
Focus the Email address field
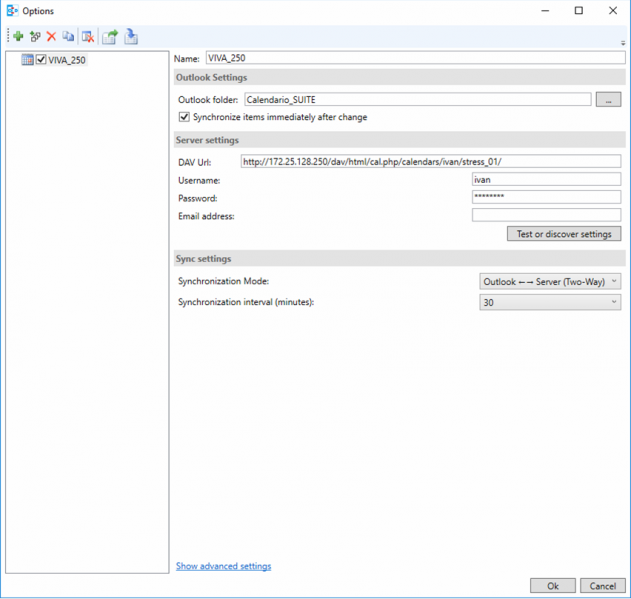pyautogui.click(x=546, y=215)
